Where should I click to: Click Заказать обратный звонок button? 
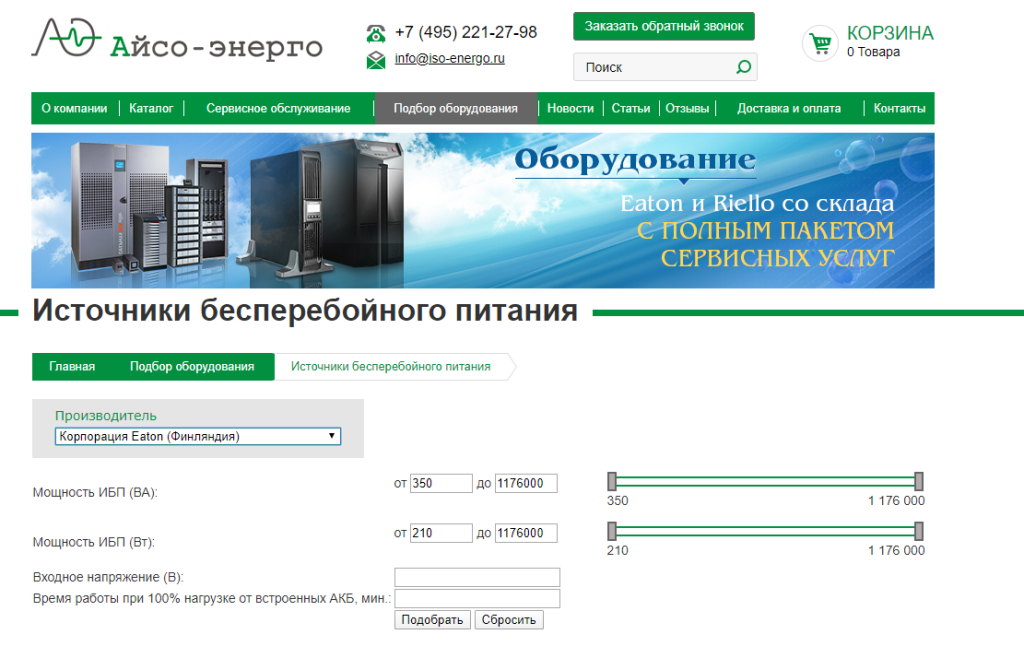tap(664, 26)
